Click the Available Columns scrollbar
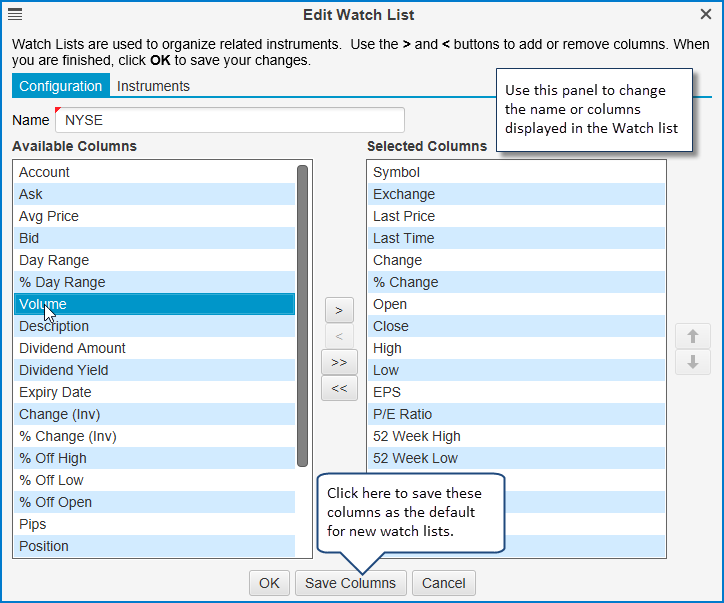The height and width of the screenshot is (603, 724). tap(302, 316)
